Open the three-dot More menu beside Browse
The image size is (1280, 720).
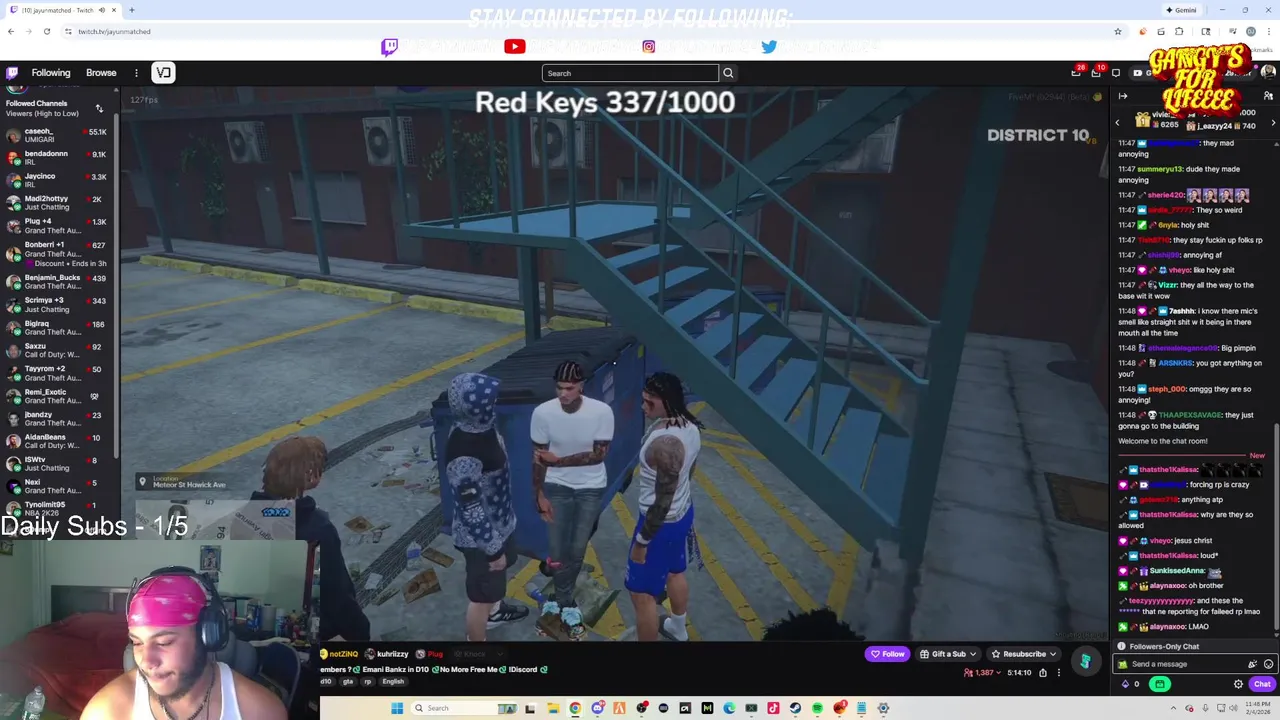point(136,73)
